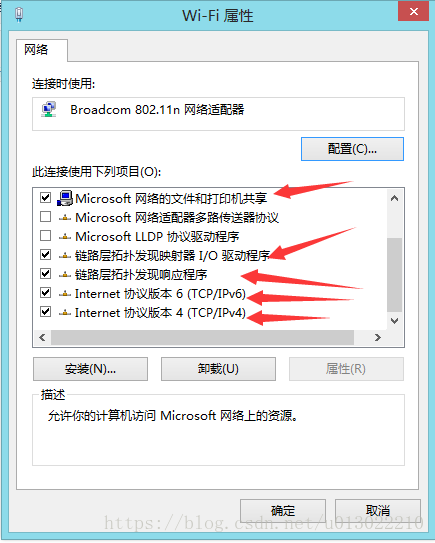Screen dimensions: 435x543
Task: Click the list scroll up arrow
Action: click(394, 198)
